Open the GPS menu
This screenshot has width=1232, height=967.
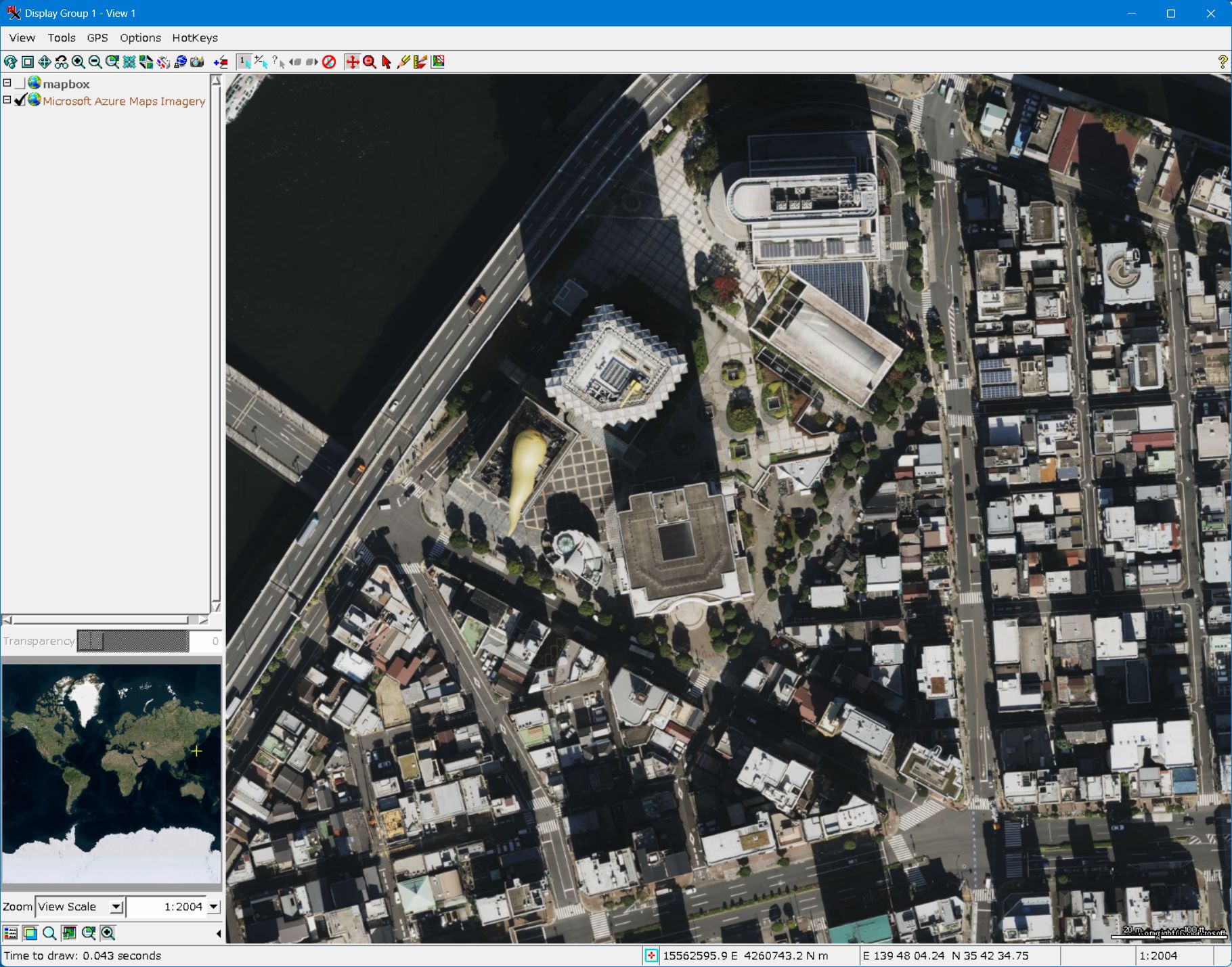pos(97,38)
